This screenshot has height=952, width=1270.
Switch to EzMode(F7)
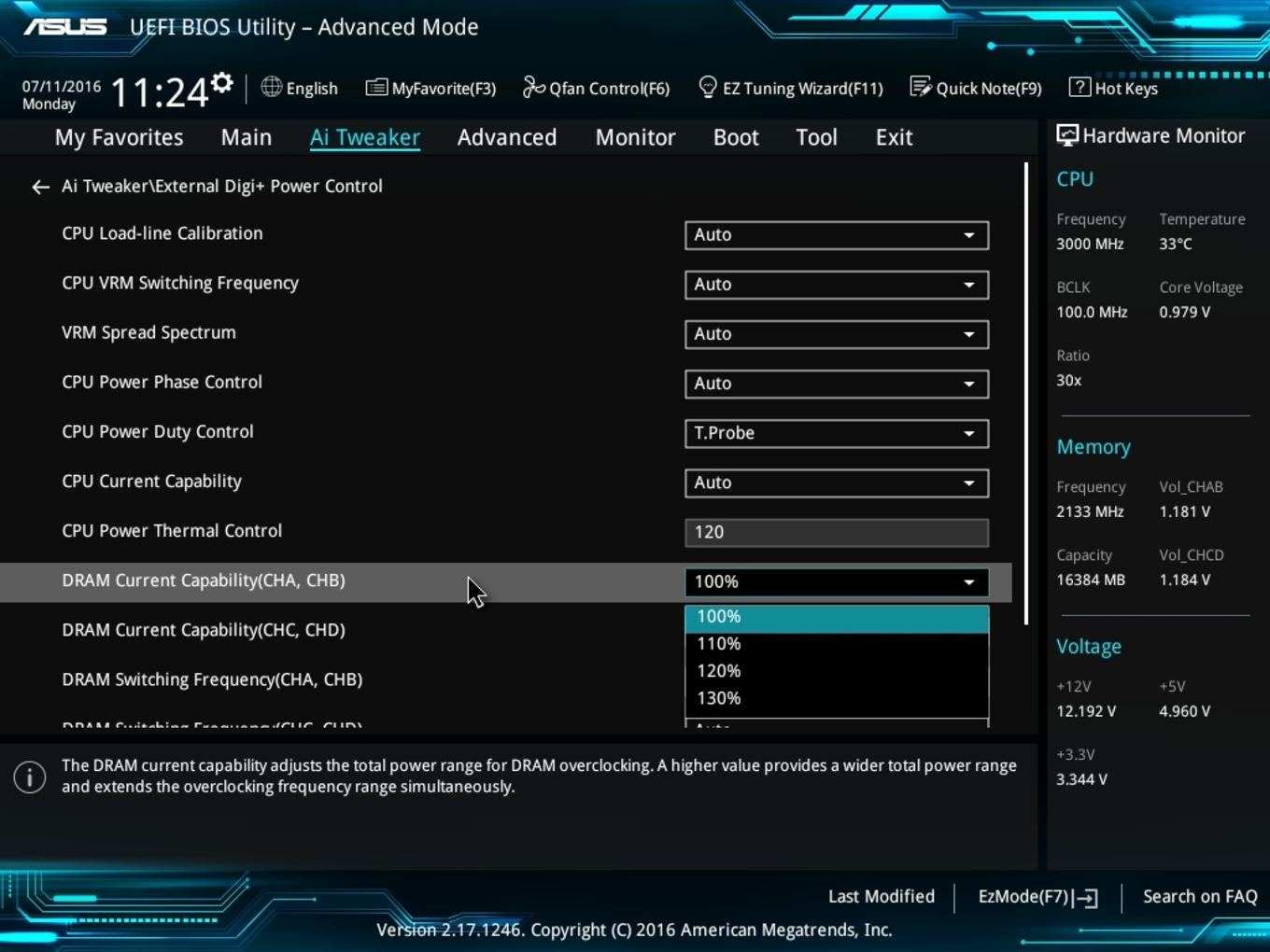click(x=1037, y=897)
